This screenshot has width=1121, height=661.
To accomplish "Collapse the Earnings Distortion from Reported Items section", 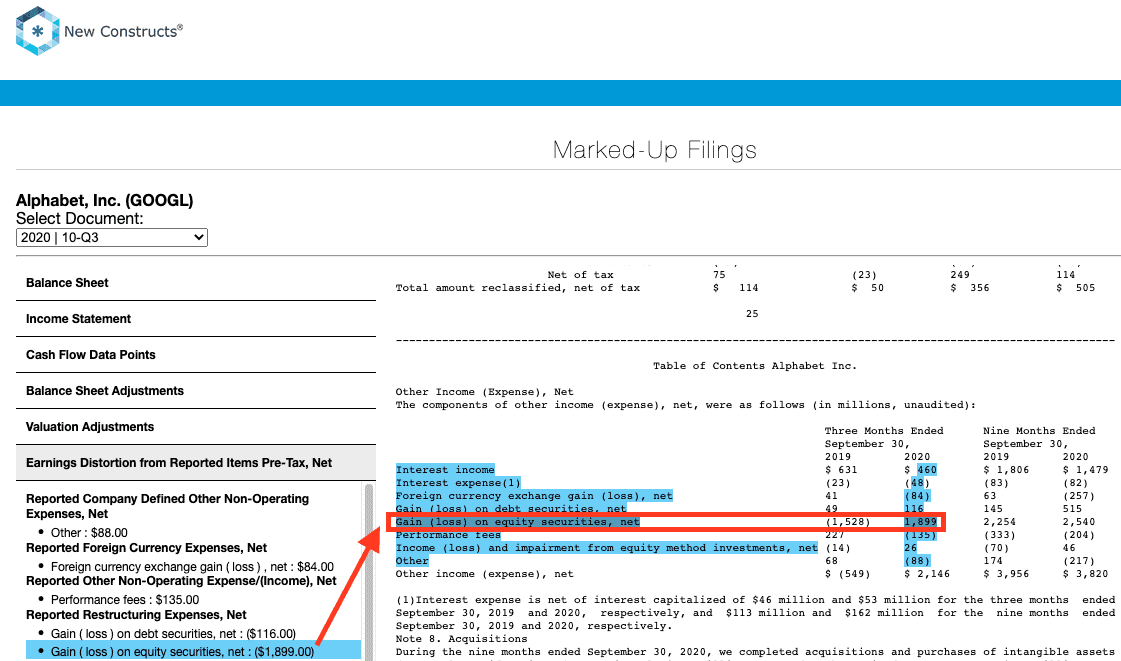I will [196, 463].
